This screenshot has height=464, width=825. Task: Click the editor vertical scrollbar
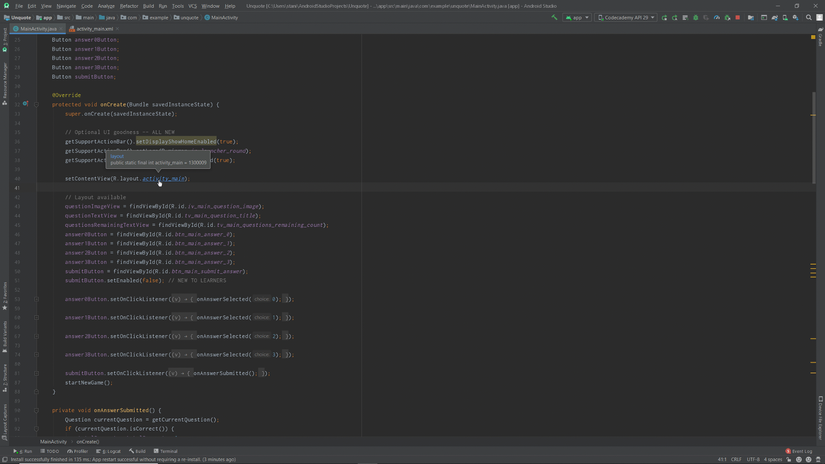click(x=813, y=138)
